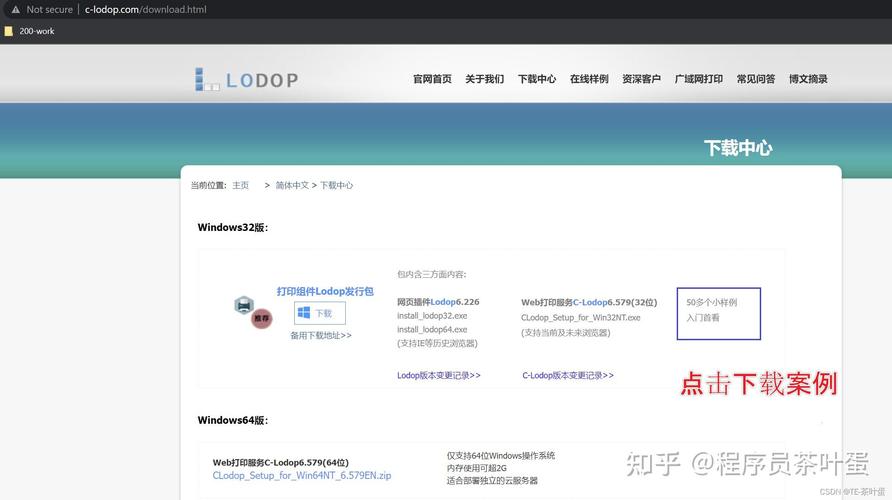Open the 关于我们 menu item

485,79
